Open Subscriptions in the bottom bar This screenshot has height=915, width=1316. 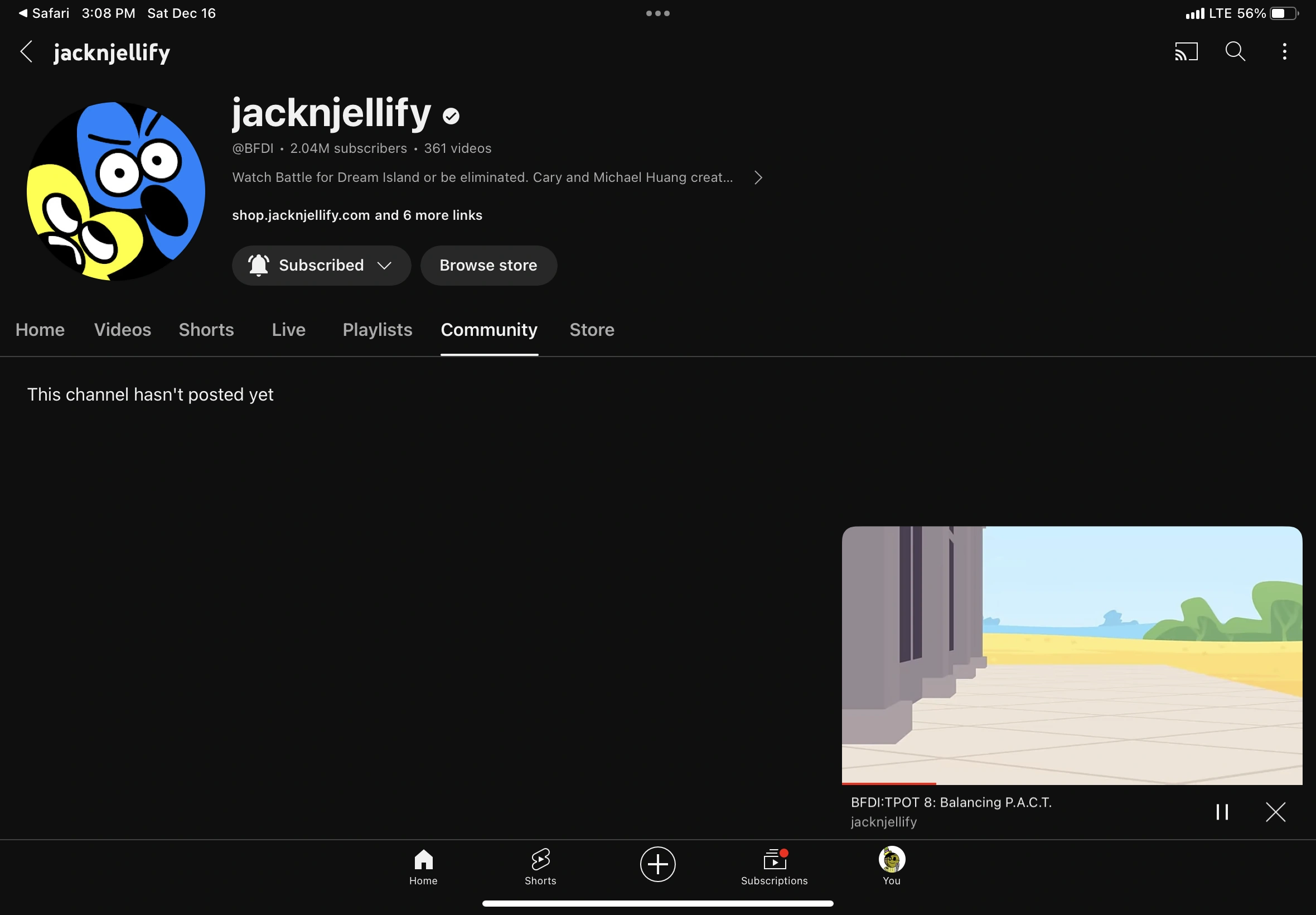(774, 866)
